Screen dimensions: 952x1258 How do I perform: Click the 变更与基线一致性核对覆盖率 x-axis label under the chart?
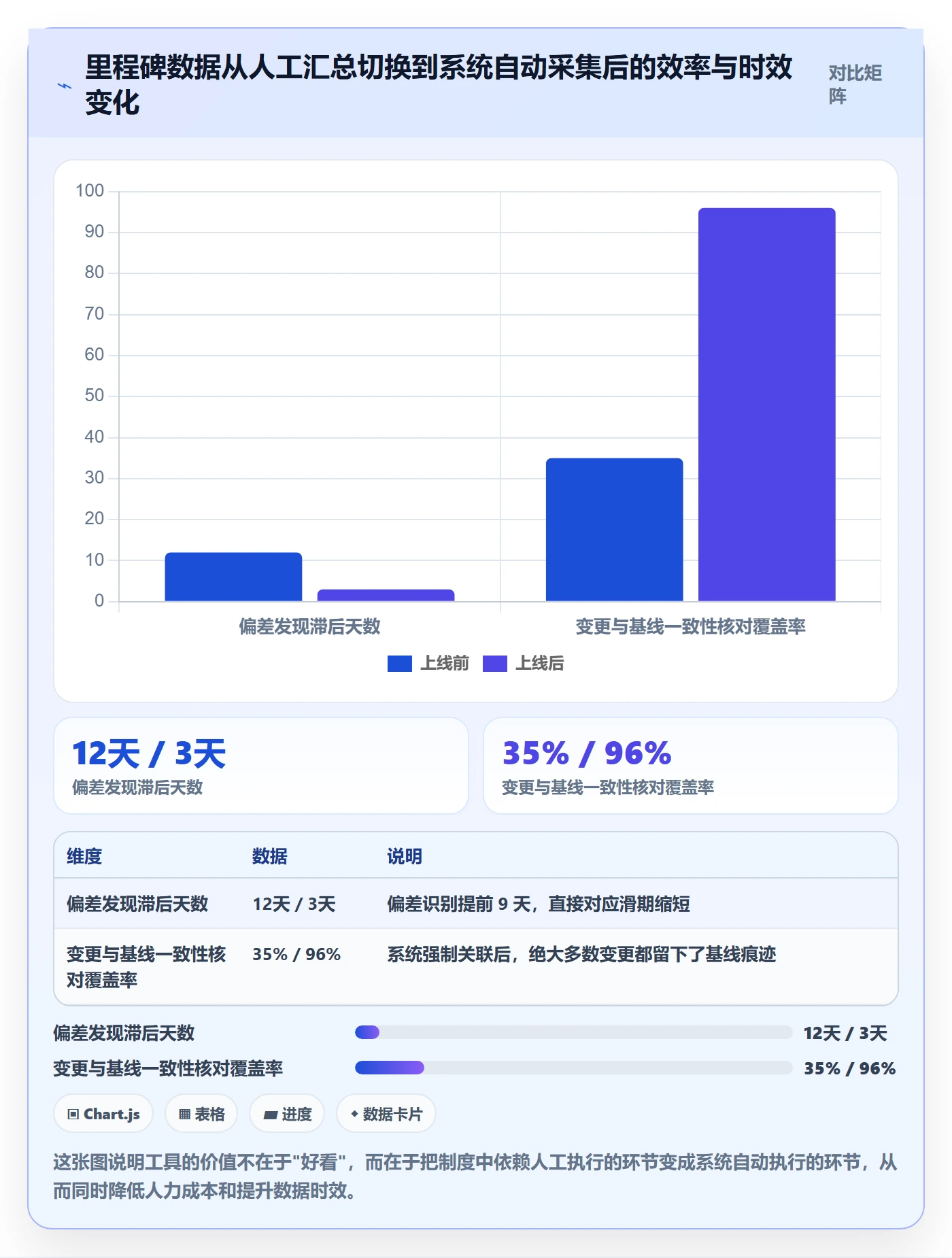[690, 626]
